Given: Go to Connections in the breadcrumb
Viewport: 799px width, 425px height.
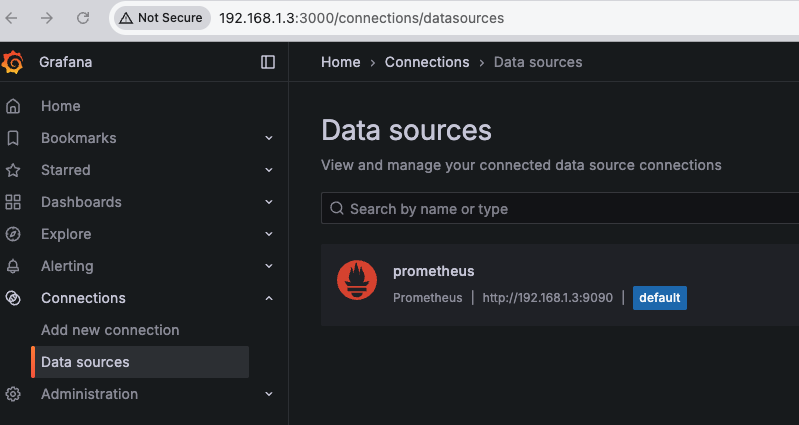Looking at the screenshot, I should 427,62.
